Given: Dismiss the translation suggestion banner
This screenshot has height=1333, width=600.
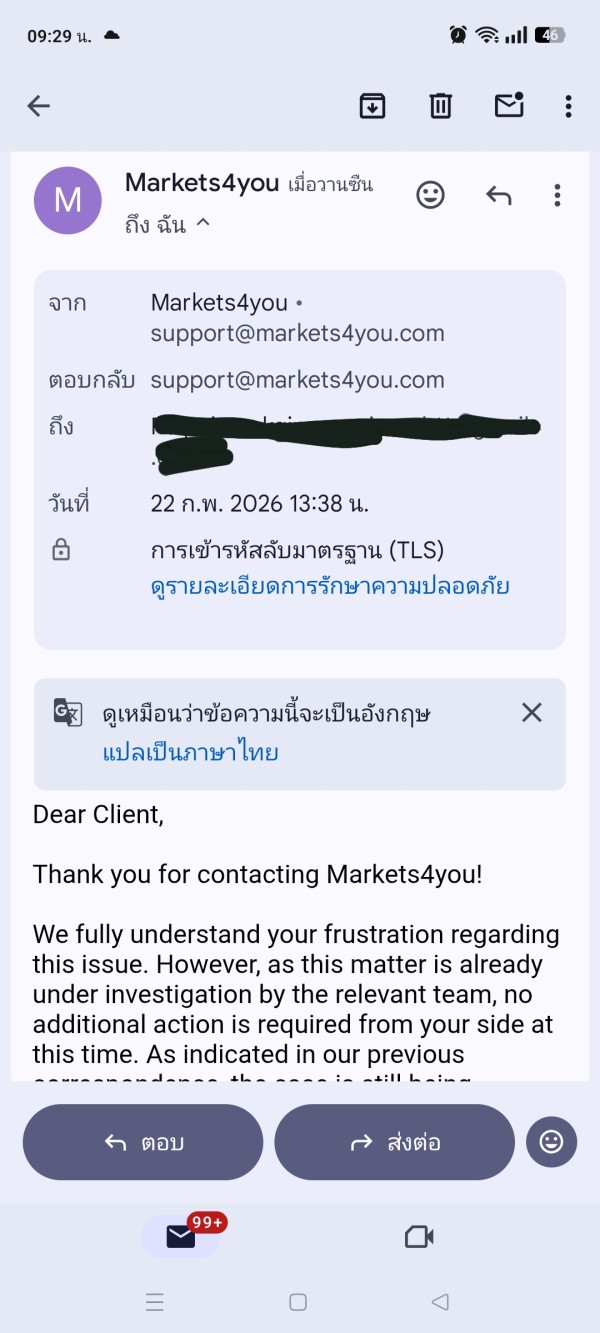Looking at the screenshot, I should (532, 712).
